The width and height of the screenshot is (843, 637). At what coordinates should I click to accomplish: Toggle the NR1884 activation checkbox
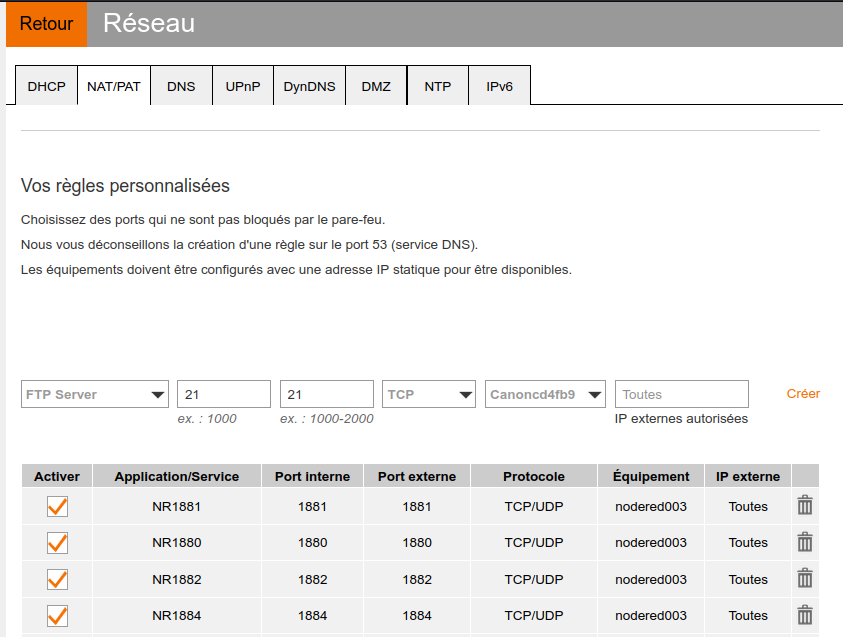(x=57, y=615)
